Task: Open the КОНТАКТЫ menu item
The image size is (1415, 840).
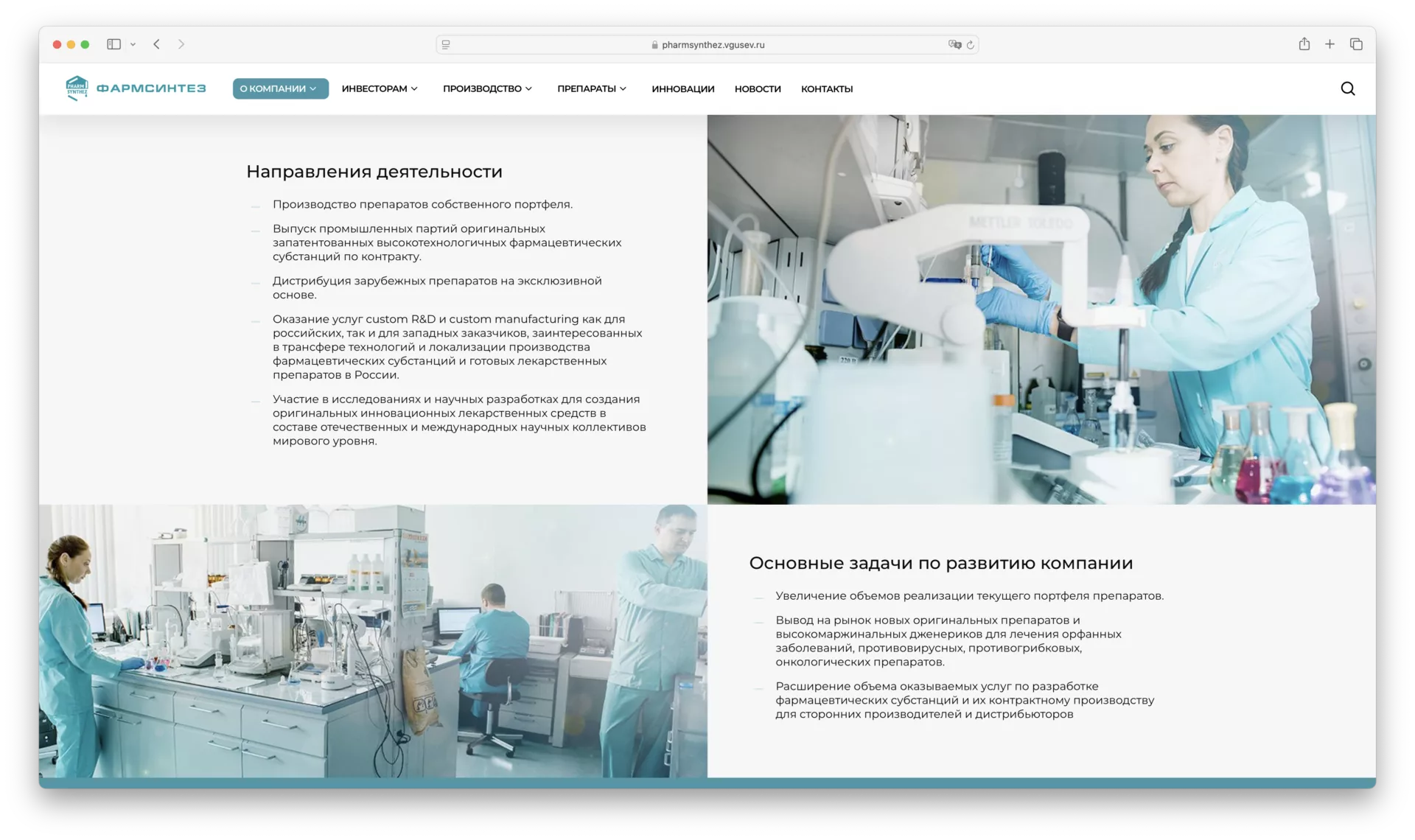Action: pyautogui.click(x=827, y=89)
